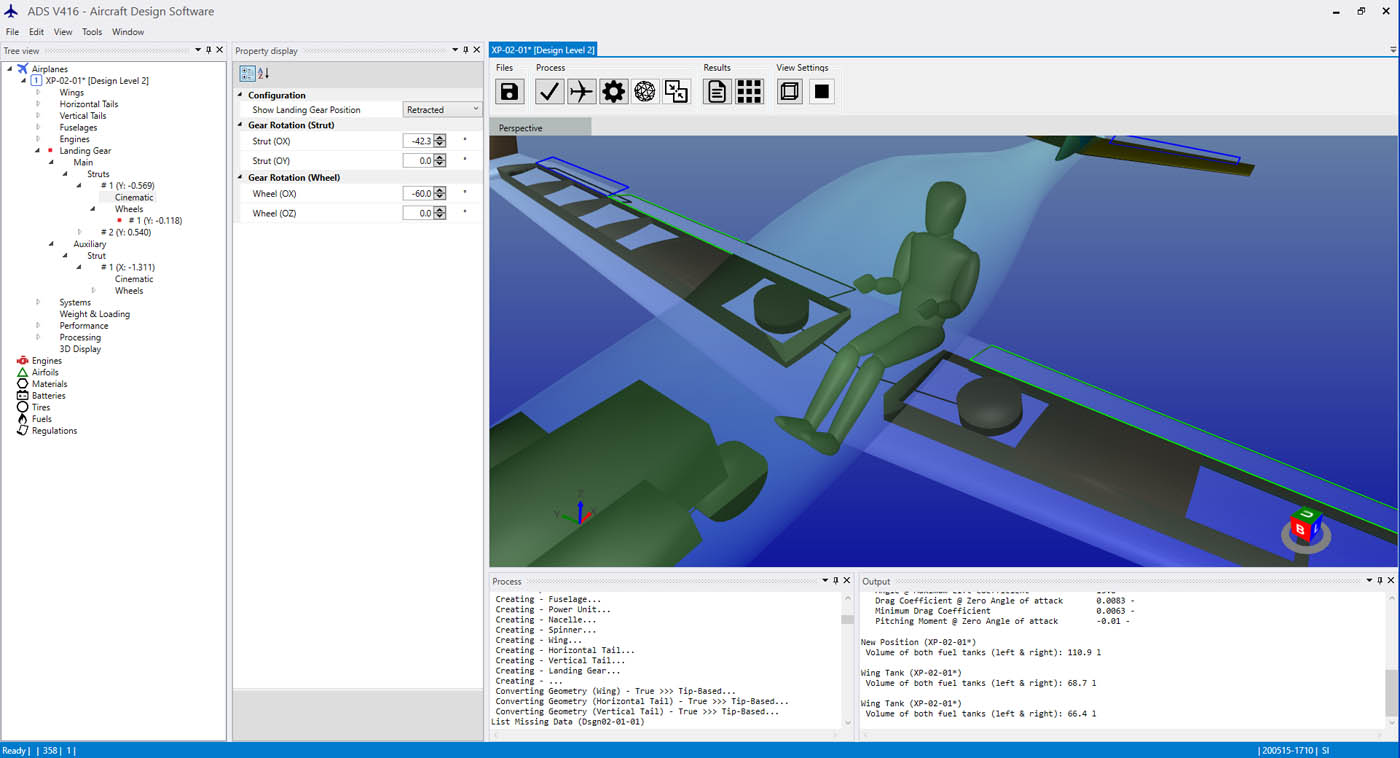Save the current design file
Image resolution: width=1400 pixels, height=758 pixels.
tap(511, 90)
